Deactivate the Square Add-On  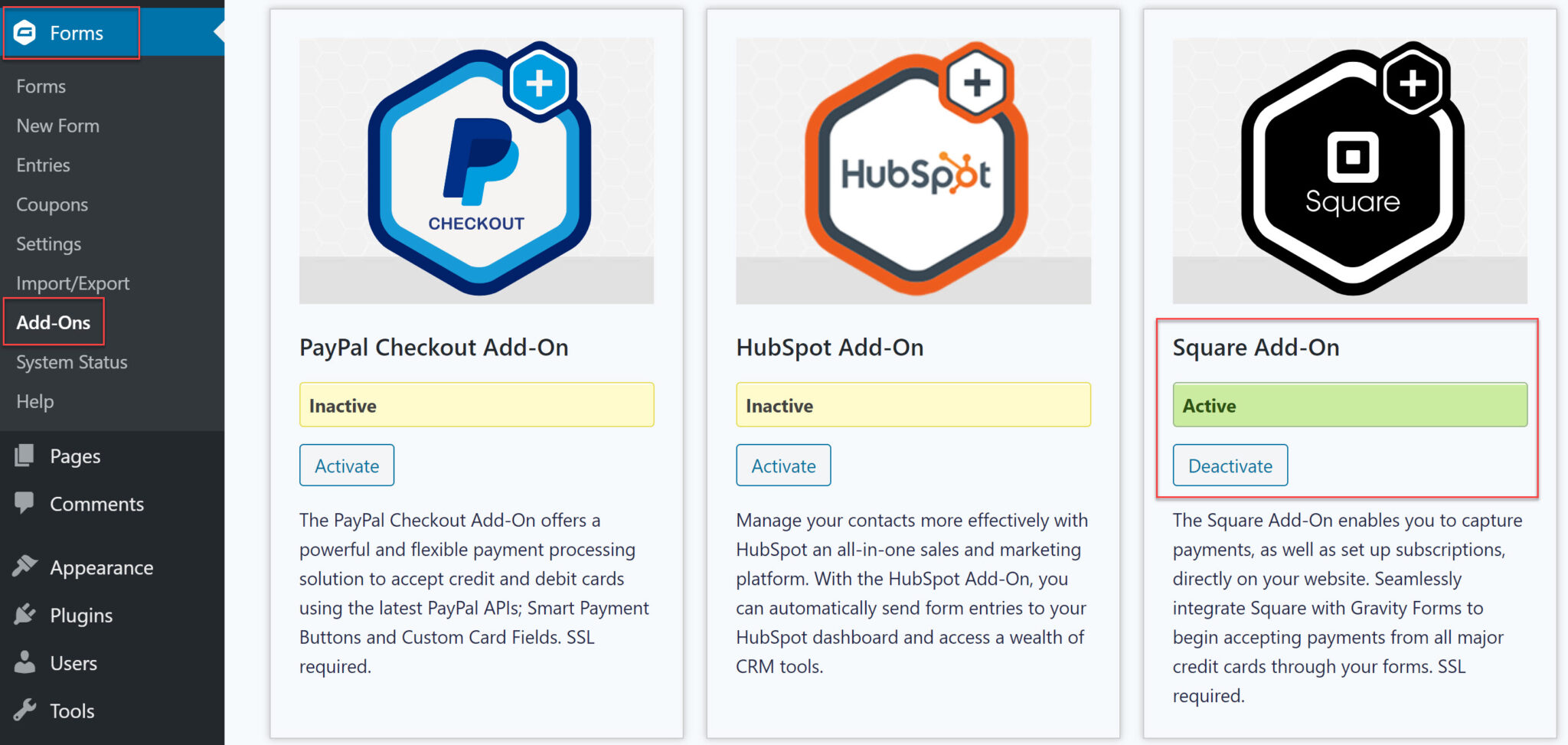click(1230, 466)
